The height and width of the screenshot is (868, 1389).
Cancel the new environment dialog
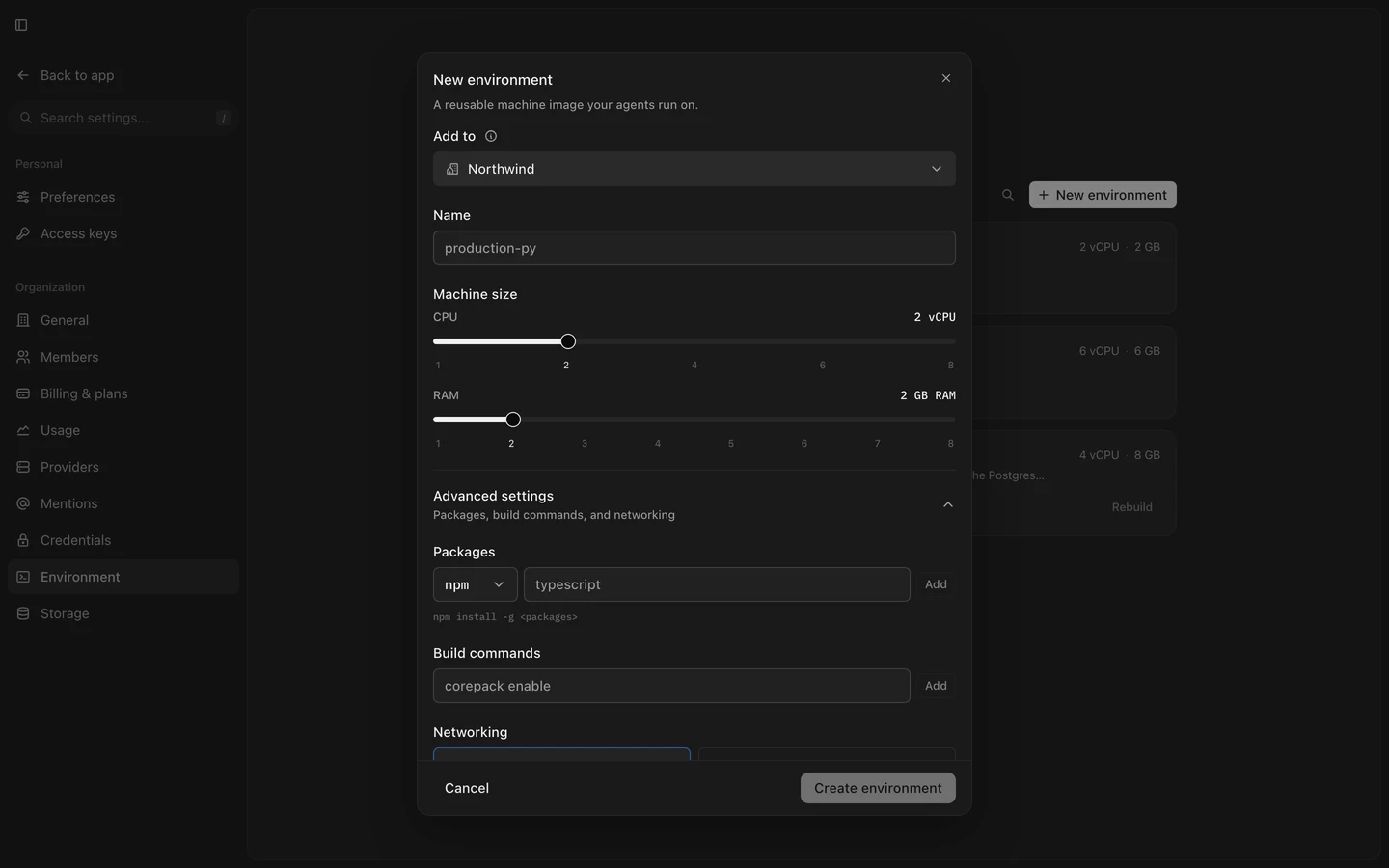point(467,788)
